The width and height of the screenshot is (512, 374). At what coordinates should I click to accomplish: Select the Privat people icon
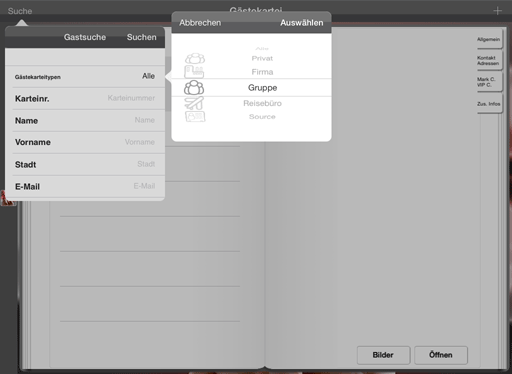(x=195, y=59)
